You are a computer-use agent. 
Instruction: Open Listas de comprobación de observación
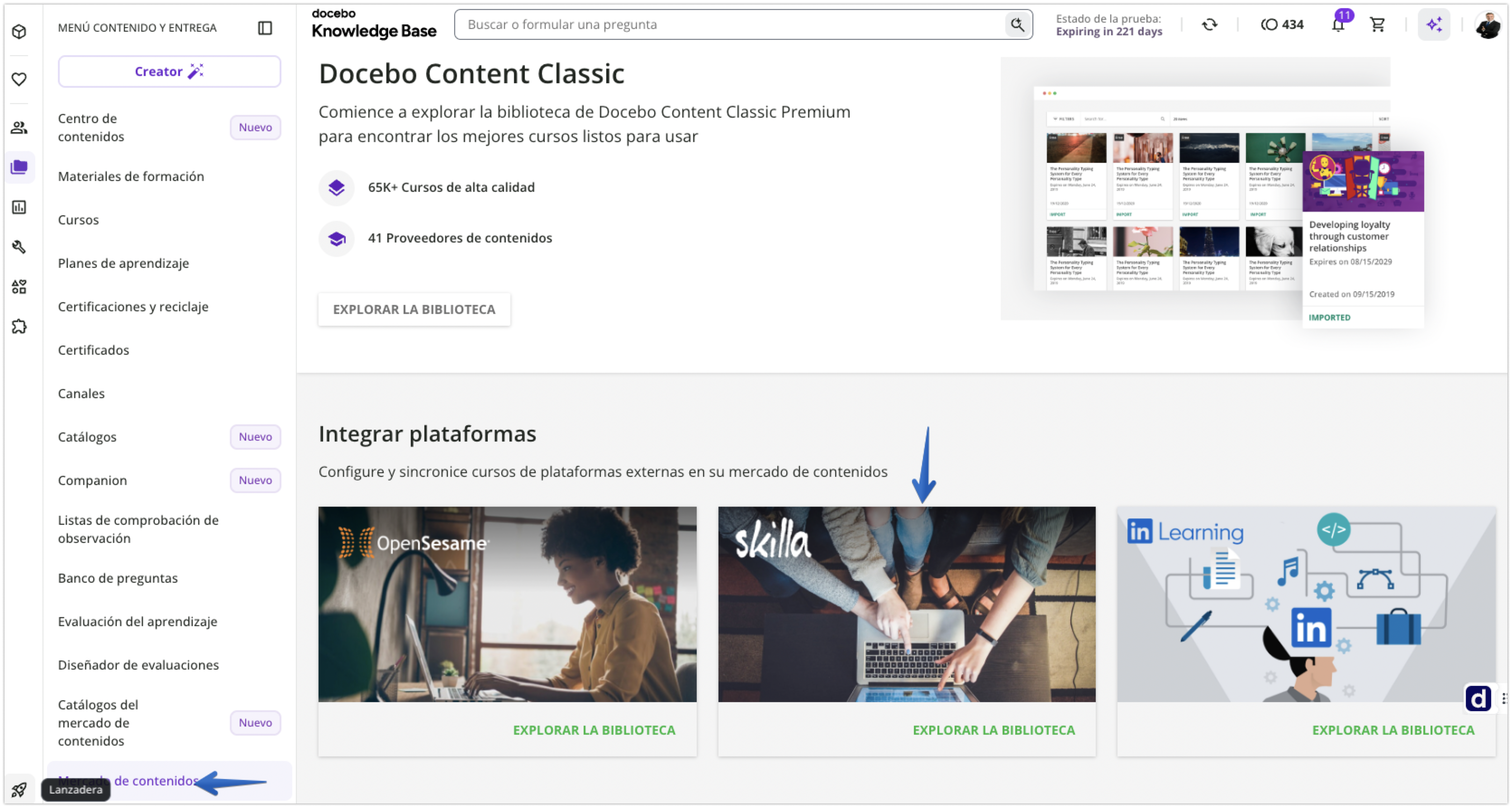tap(138, 529)
